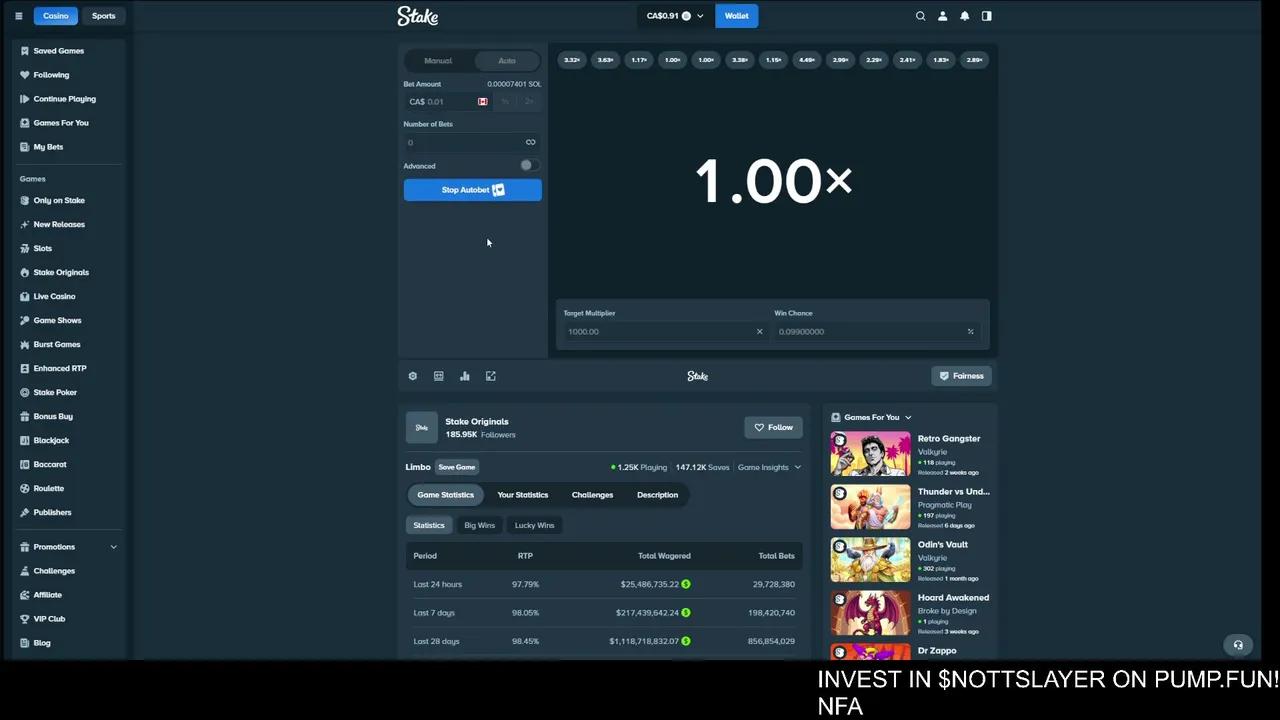Open the Wallet
Image resolution: width=1280 pixels, height=720 pixels.
point(737,16)
